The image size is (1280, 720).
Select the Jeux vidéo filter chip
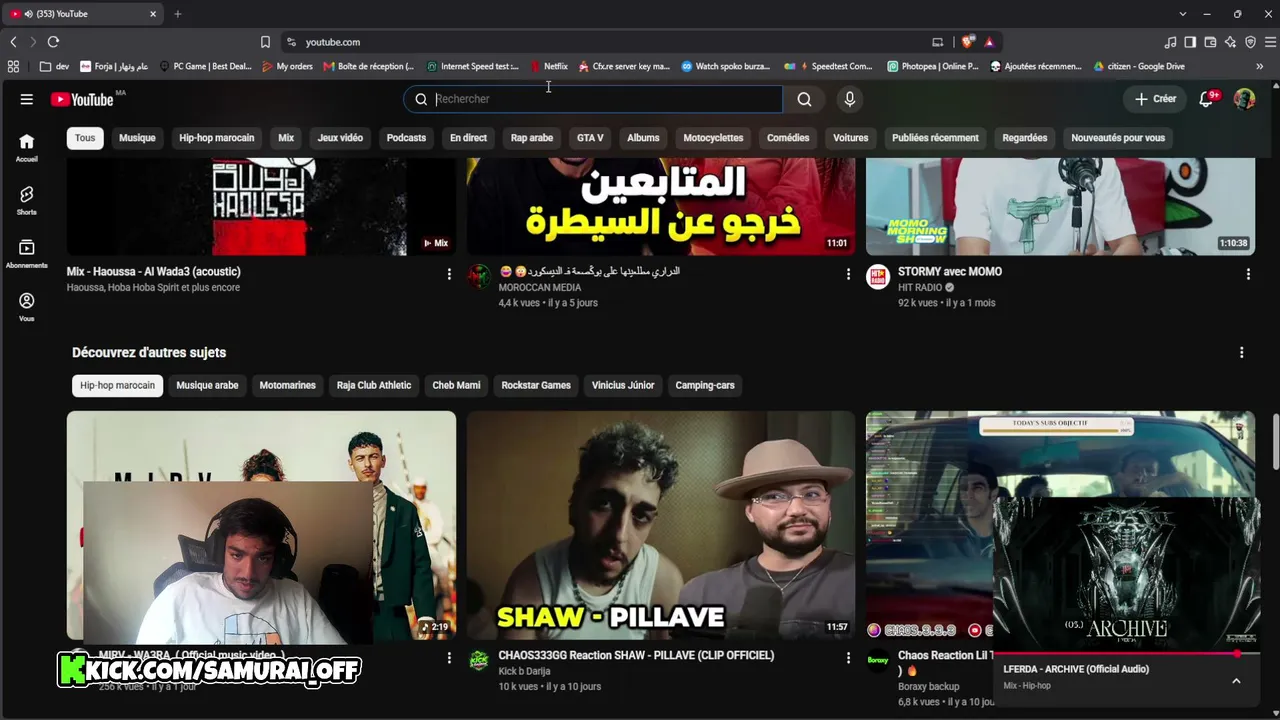(340, 138)
